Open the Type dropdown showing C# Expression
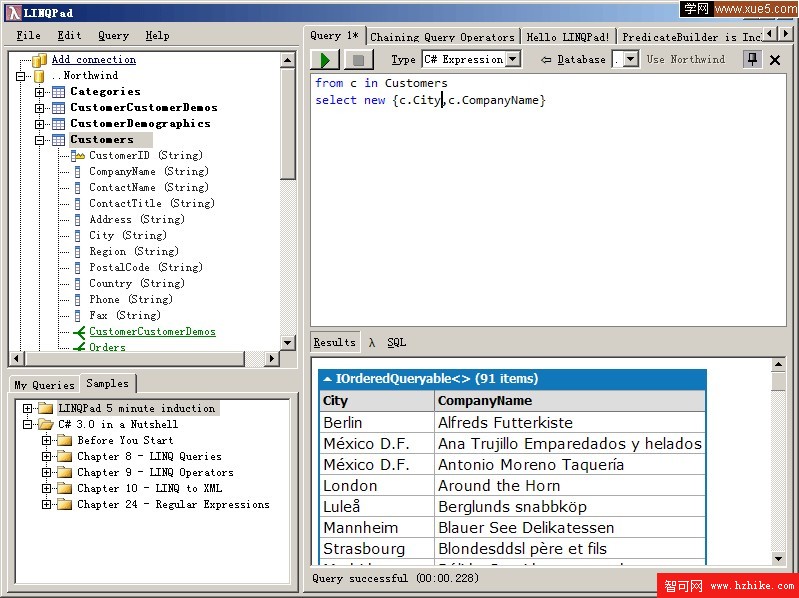Image resolution: width=799 pixels, height=598 pixels. pyautogui.click(x=513, y=59)
